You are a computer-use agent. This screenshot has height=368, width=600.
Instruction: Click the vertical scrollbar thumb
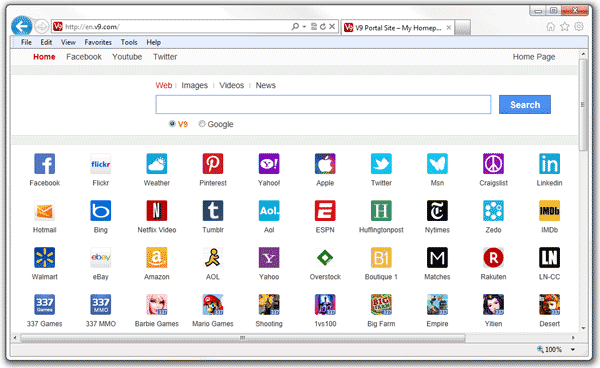click(583, 104)
